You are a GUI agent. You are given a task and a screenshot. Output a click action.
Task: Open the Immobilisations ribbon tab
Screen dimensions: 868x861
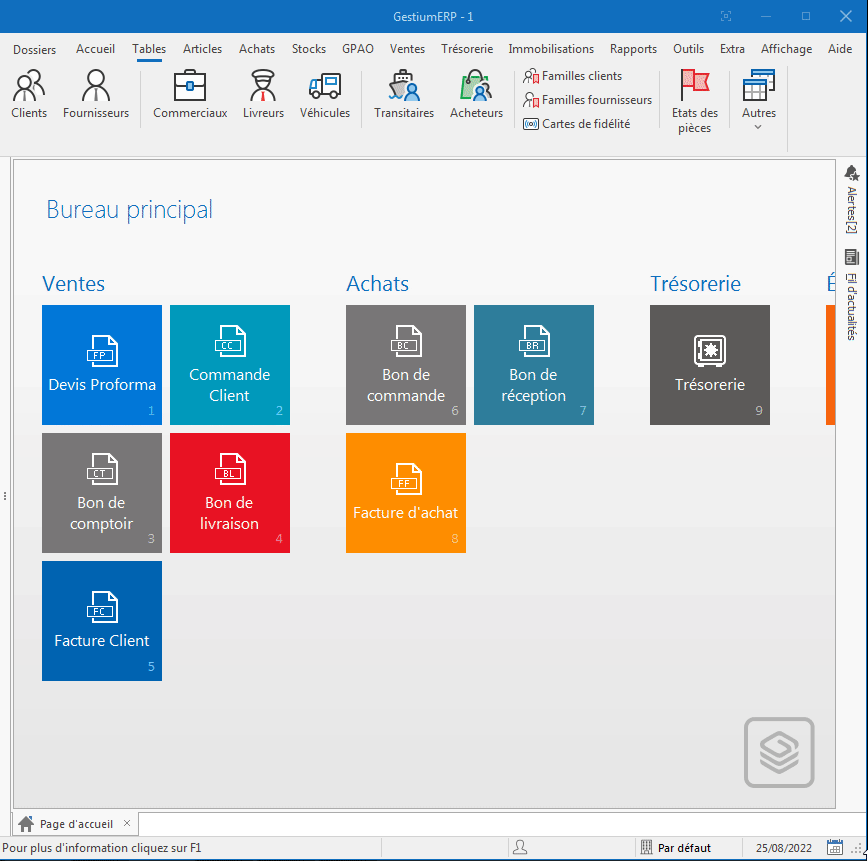click(551, 49)
